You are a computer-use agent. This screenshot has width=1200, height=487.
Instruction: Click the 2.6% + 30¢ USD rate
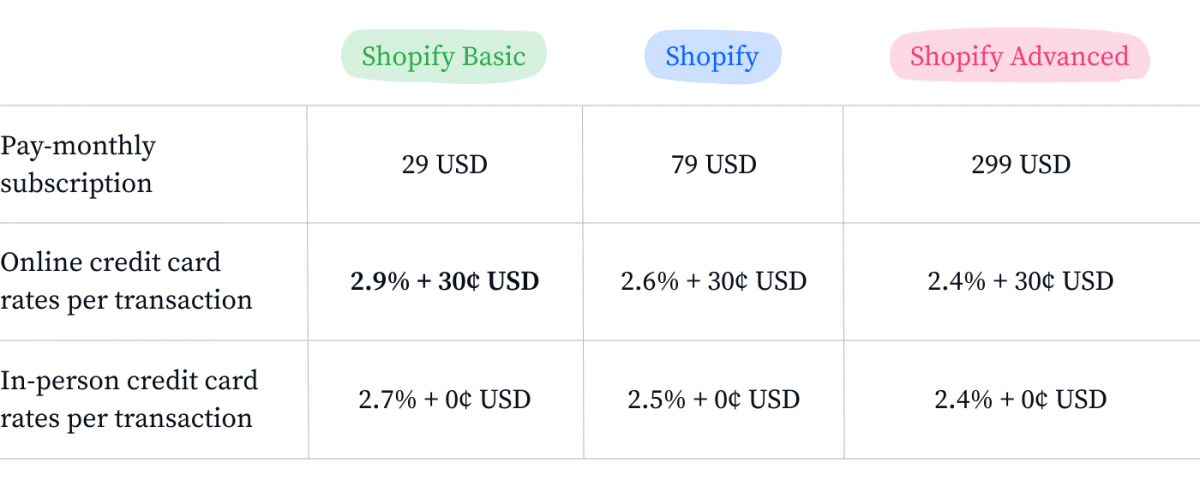click(714, 282)
